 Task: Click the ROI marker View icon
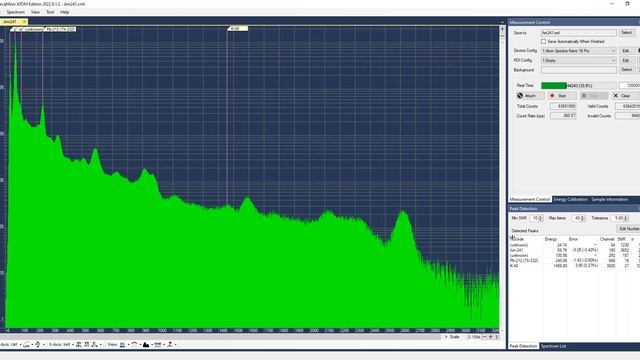point(158,345)
